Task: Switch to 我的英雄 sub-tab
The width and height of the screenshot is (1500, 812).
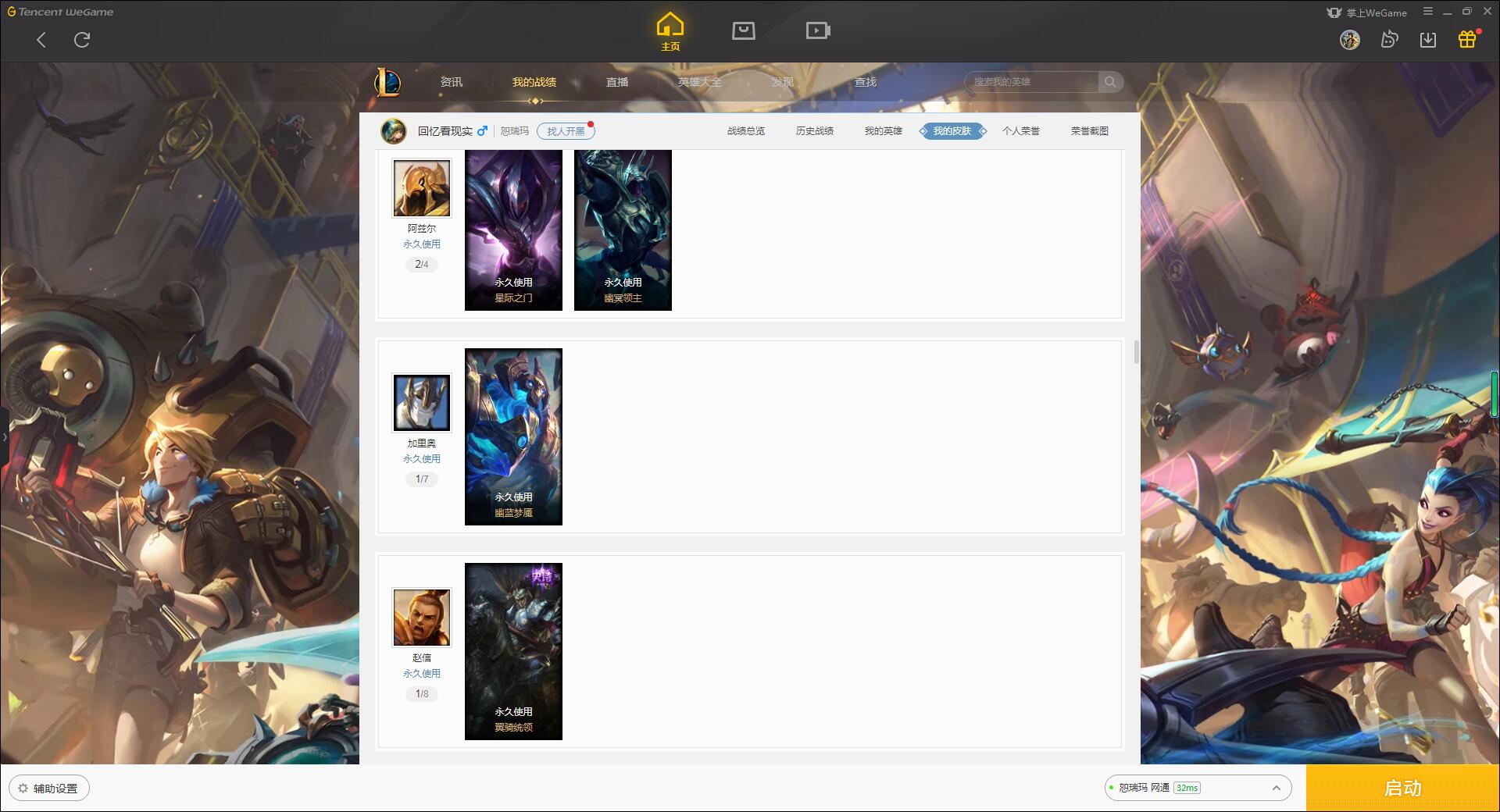Action: tap(884, 131)
